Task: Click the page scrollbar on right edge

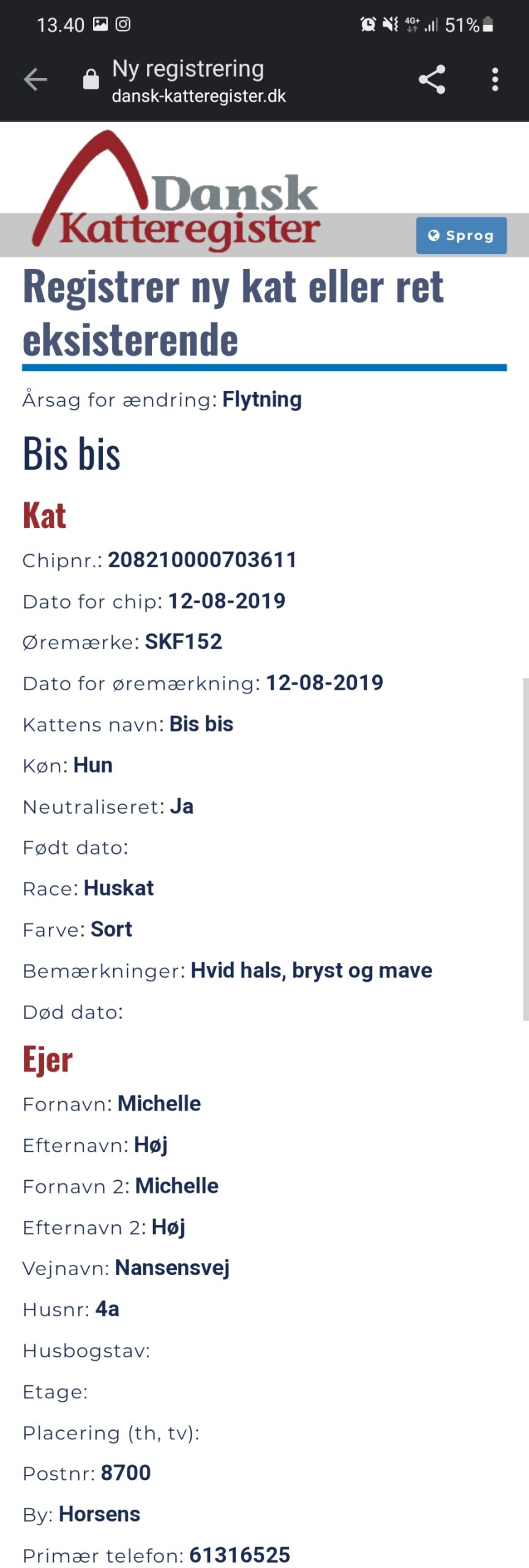Action: [525, 849]
